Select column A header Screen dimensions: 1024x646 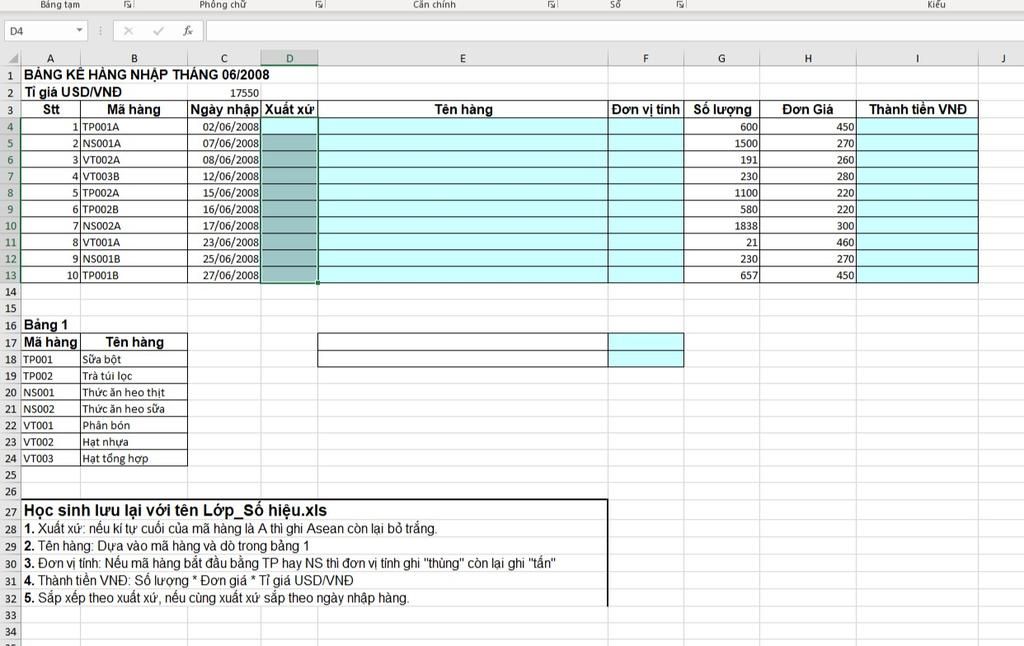(x=50, y=58)
